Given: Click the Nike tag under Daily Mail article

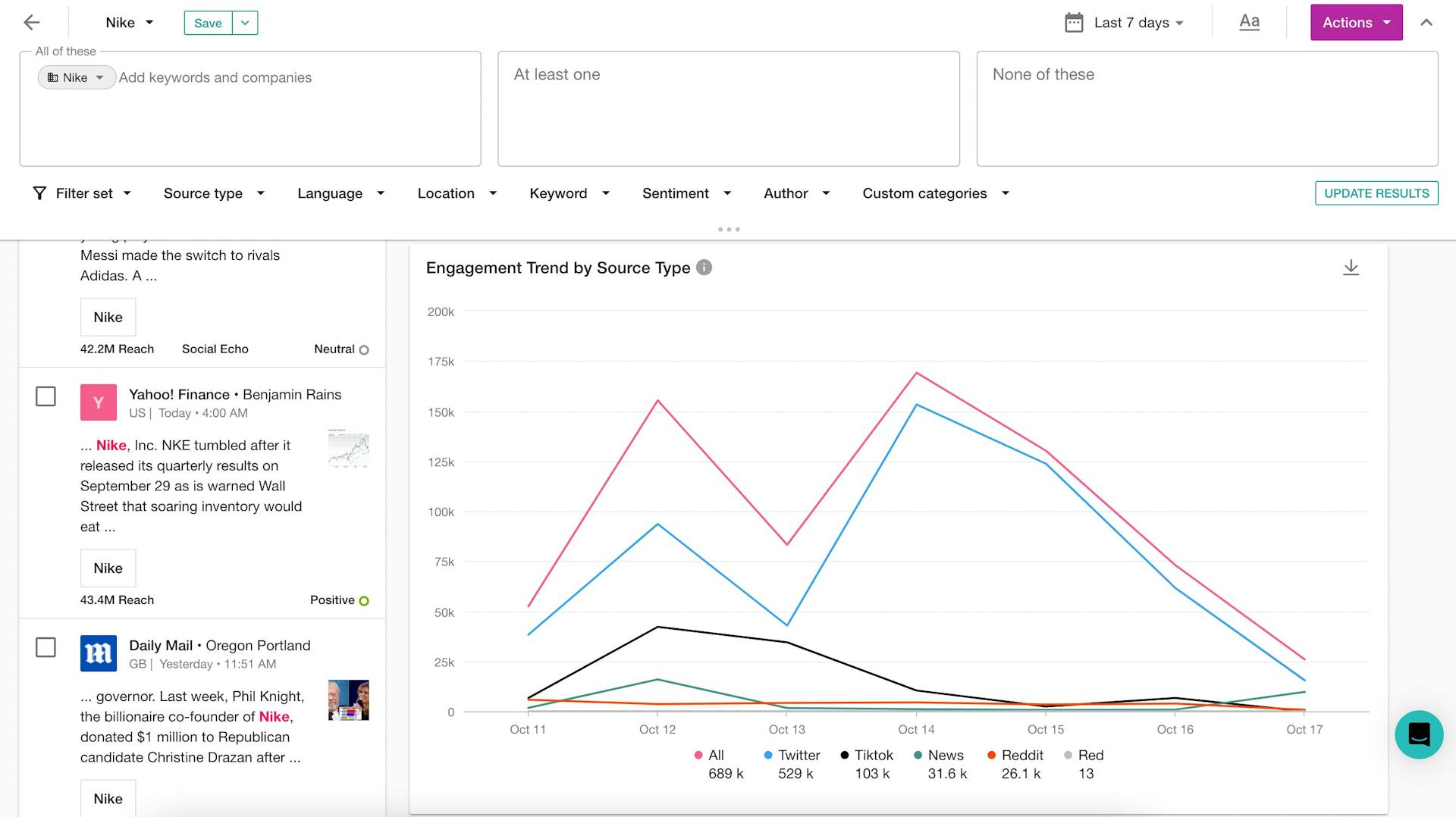Looking at the screenshot, I should [108, 799].
